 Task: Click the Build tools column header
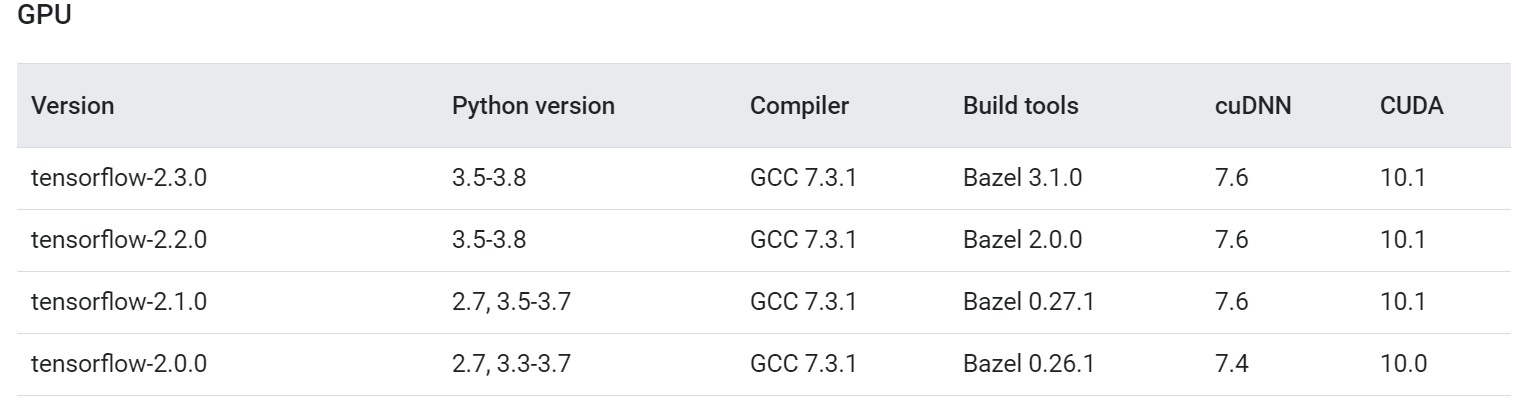(1021, 106)
